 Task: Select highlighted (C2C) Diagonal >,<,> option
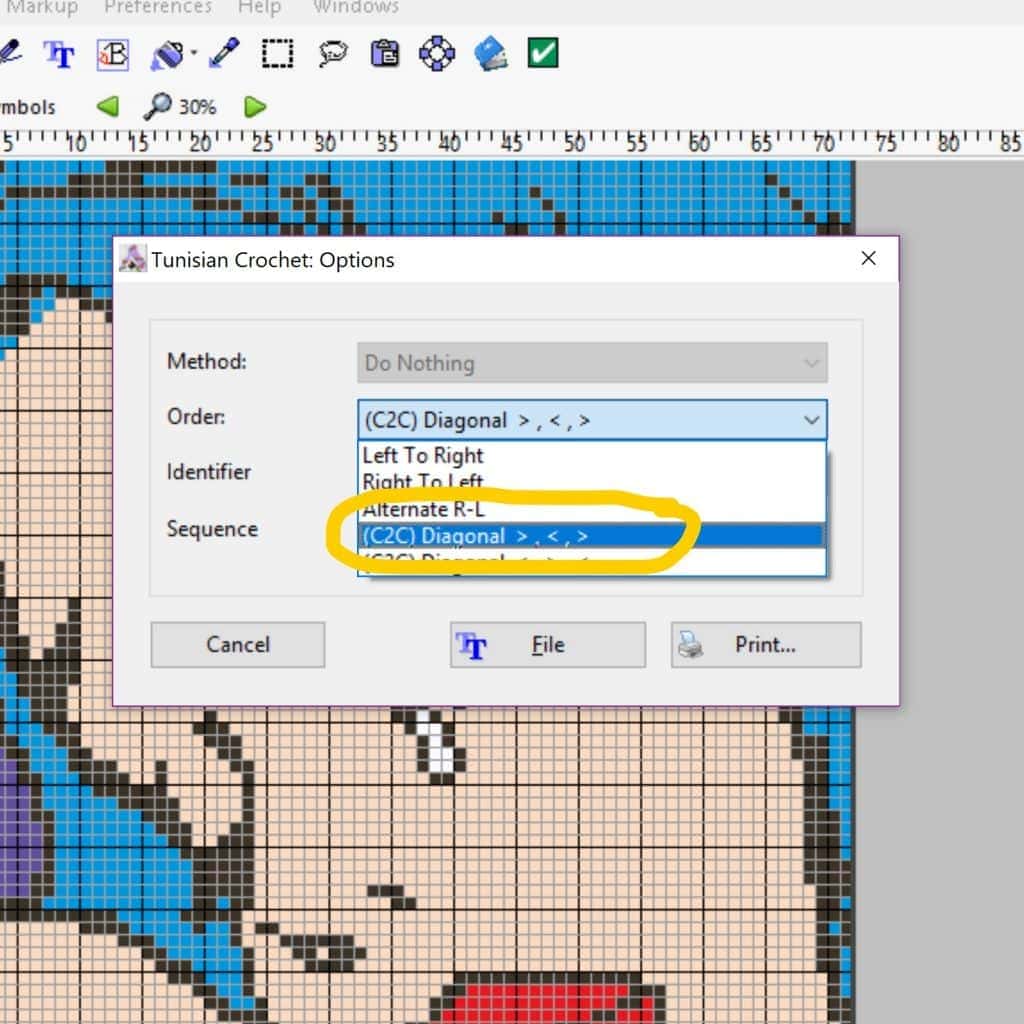(591, 536)
